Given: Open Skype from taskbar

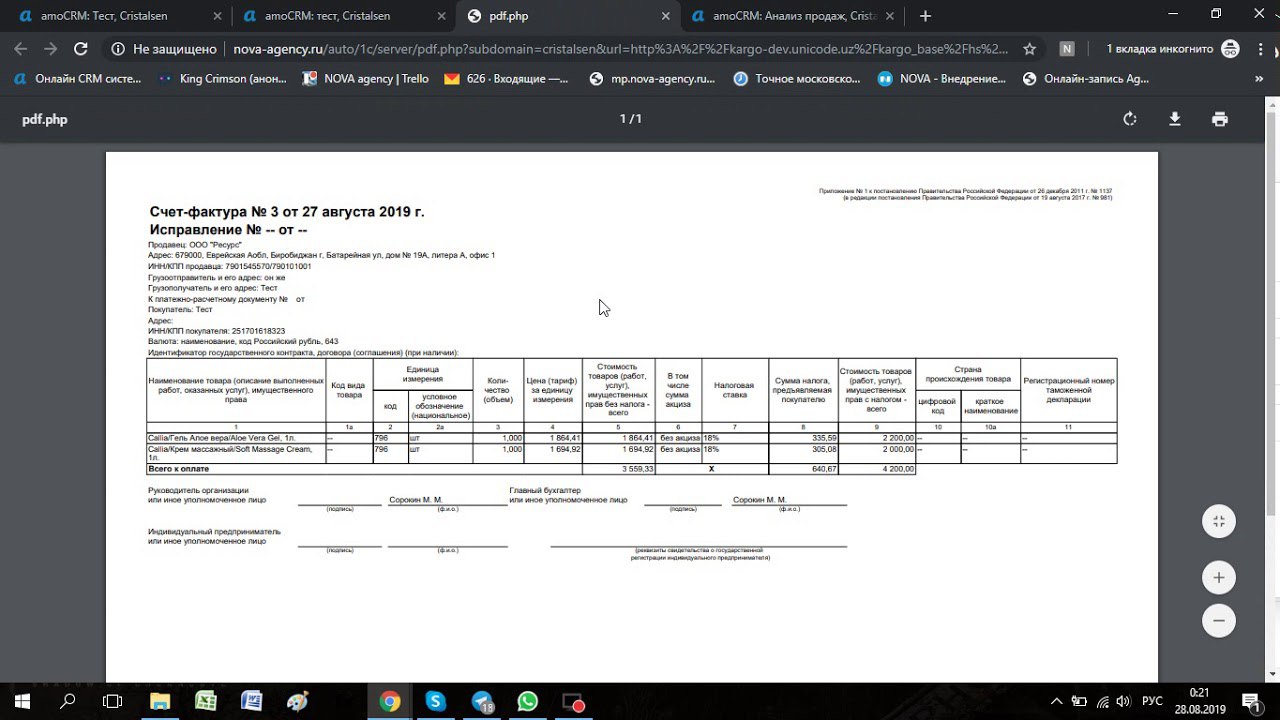Looking at the screenshot, I should [436, 701].
